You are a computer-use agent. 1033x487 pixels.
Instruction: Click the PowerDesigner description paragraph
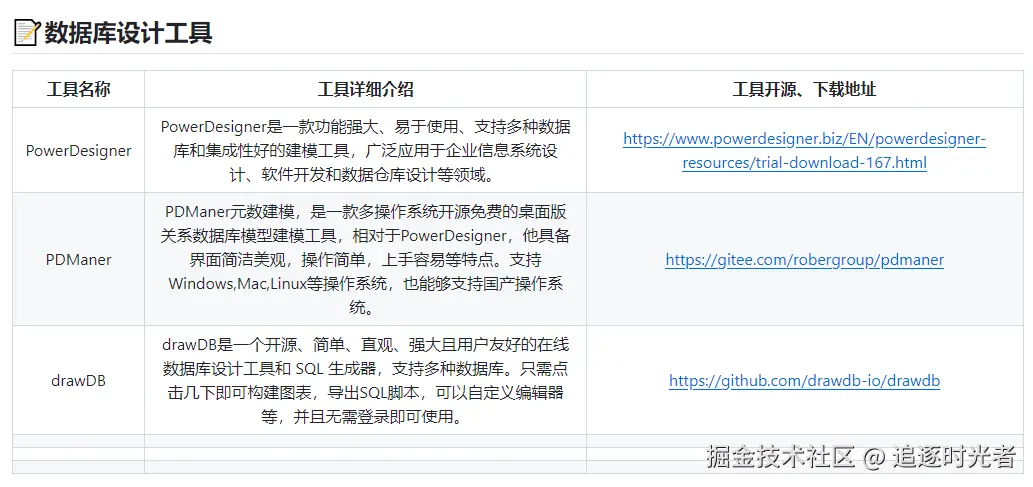point(366,150)
